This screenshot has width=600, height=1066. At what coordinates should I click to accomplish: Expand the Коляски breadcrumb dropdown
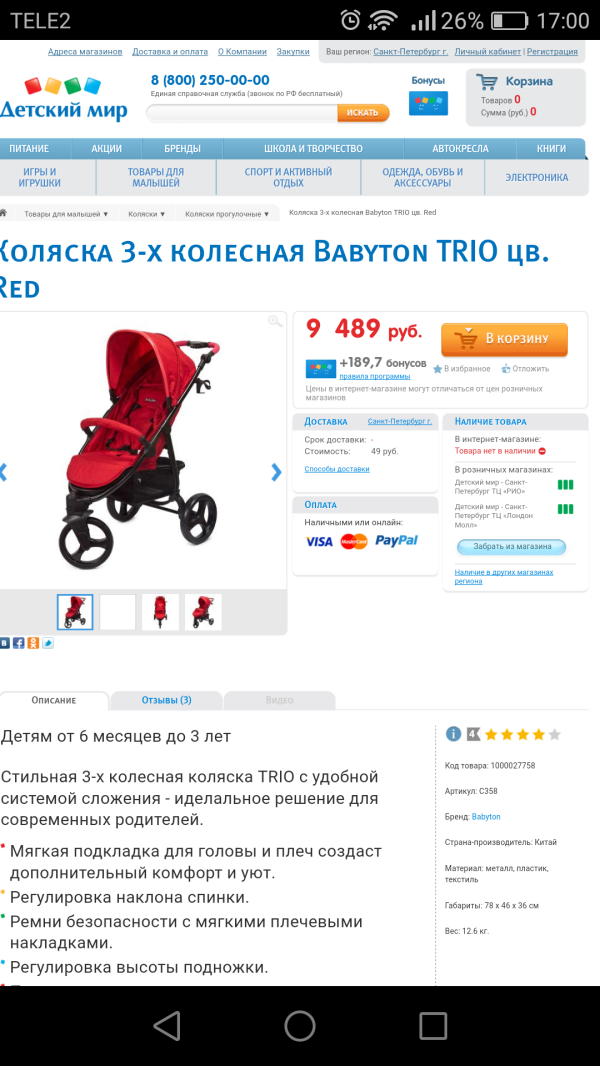[x=147, y=214]
